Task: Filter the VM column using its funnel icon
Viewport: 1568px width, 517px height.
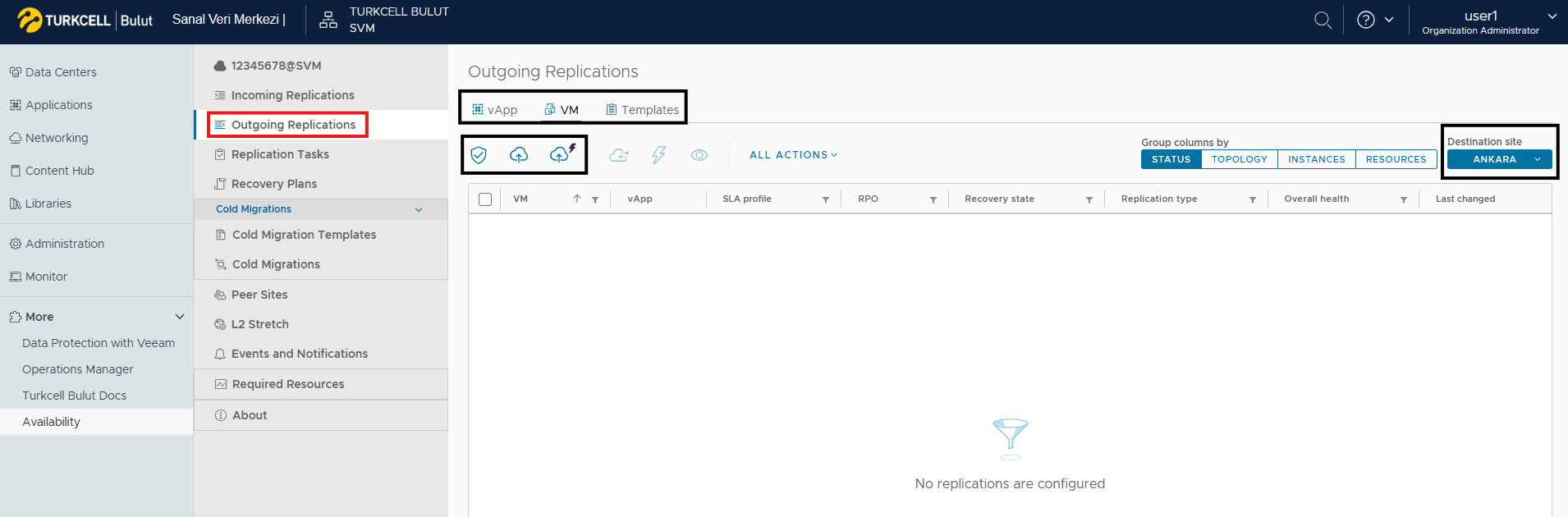Action: [595, 199]
